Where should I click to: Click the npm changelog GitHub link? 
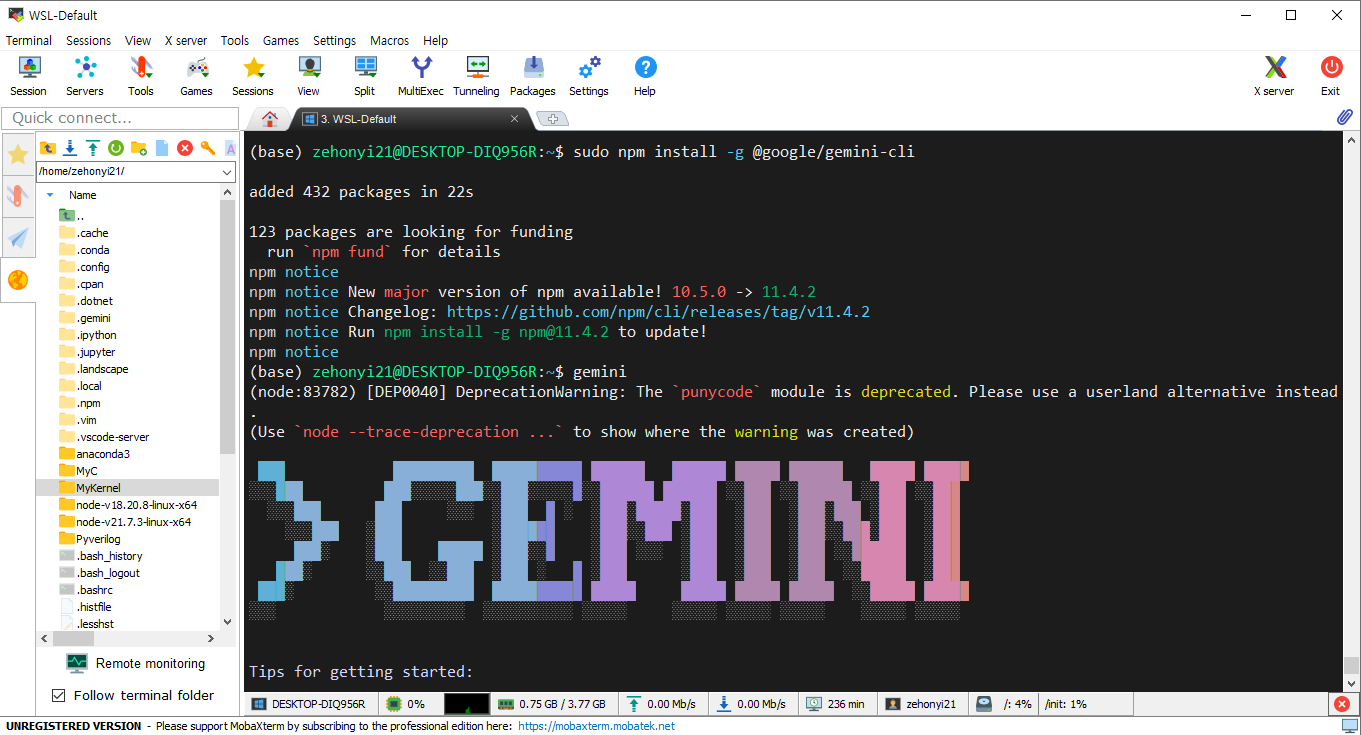point(658,312)
